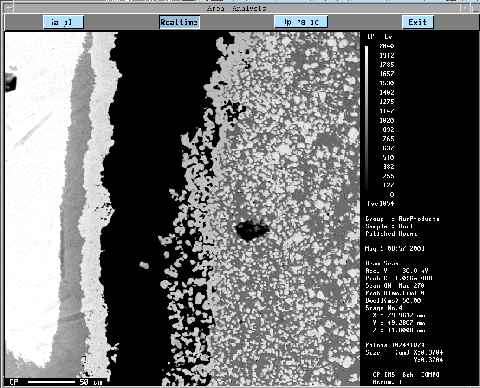
Task: Click the stage X coordinate value
Action: [399, 315]
